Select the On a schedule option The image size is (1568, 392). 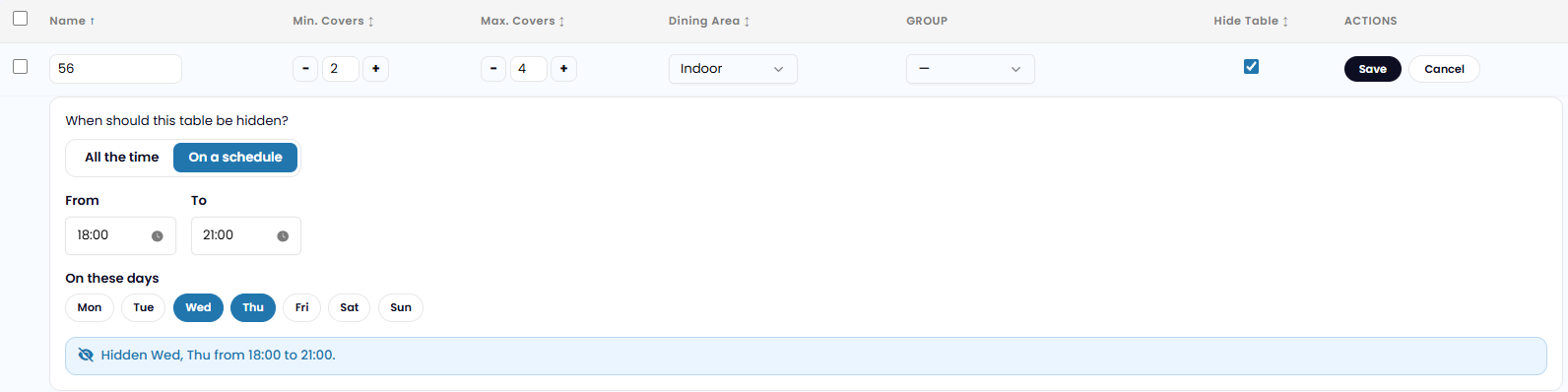point(235,158)
